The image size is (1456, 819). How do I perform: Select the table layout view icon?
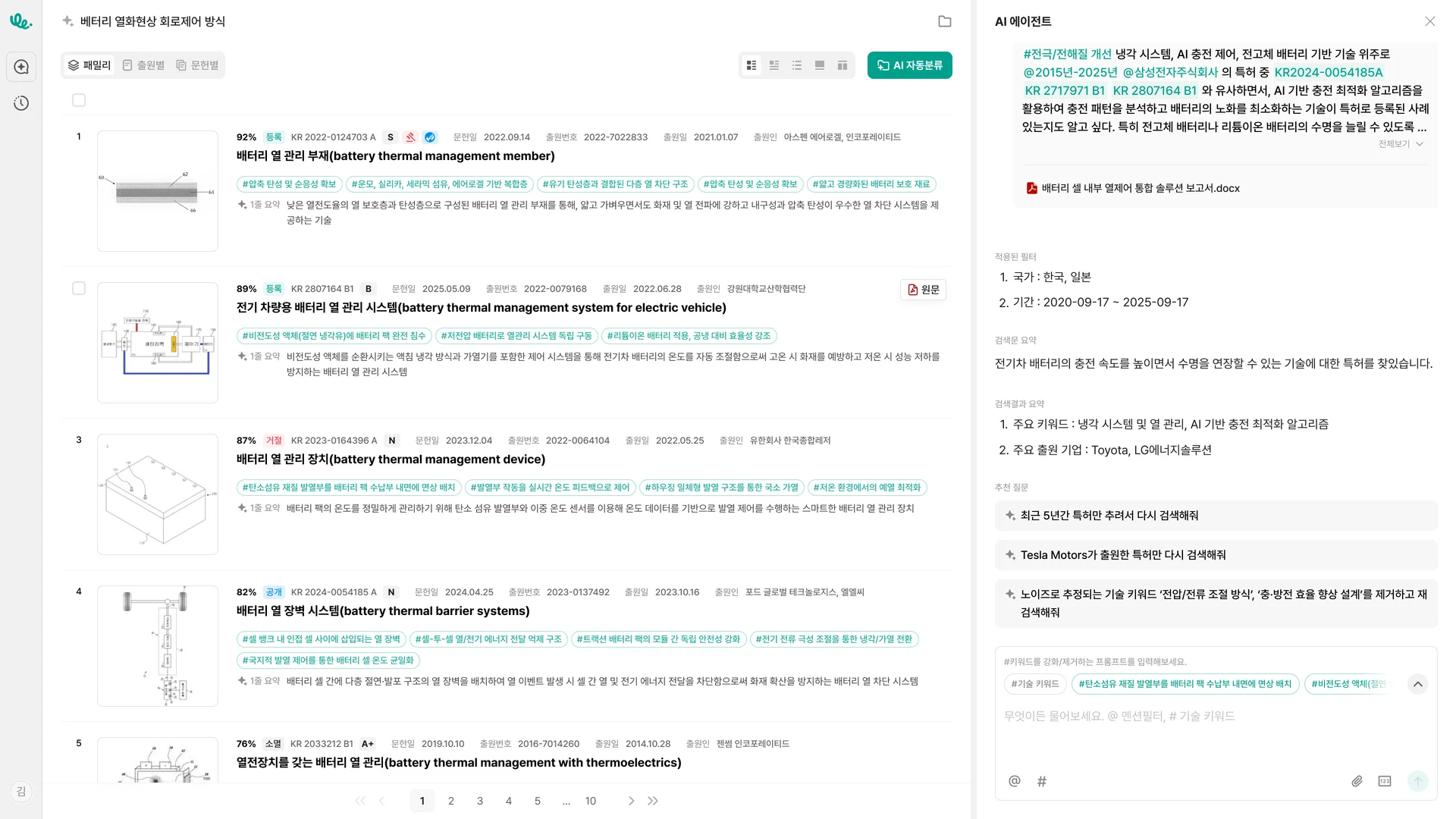coord(842,65)
